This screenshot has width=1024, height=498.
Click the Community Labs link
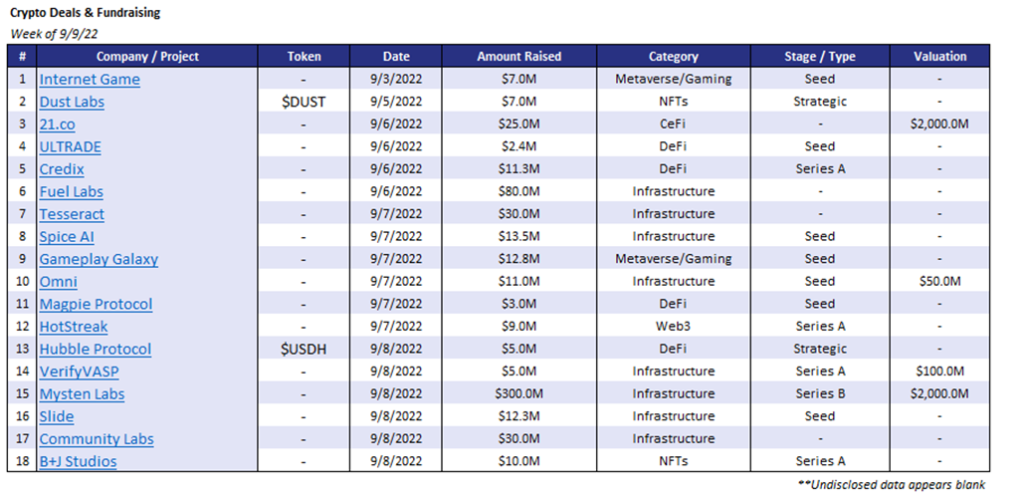(97, 439)
